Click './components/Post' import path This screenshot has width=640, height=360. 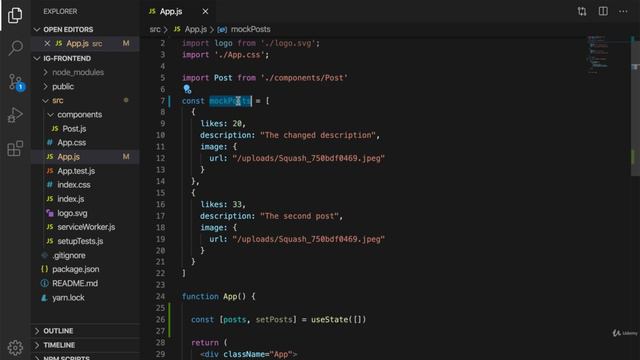click(304, 78)
